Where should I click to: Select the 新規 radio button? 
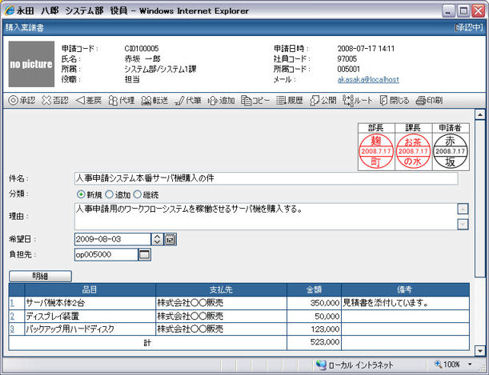81,194
